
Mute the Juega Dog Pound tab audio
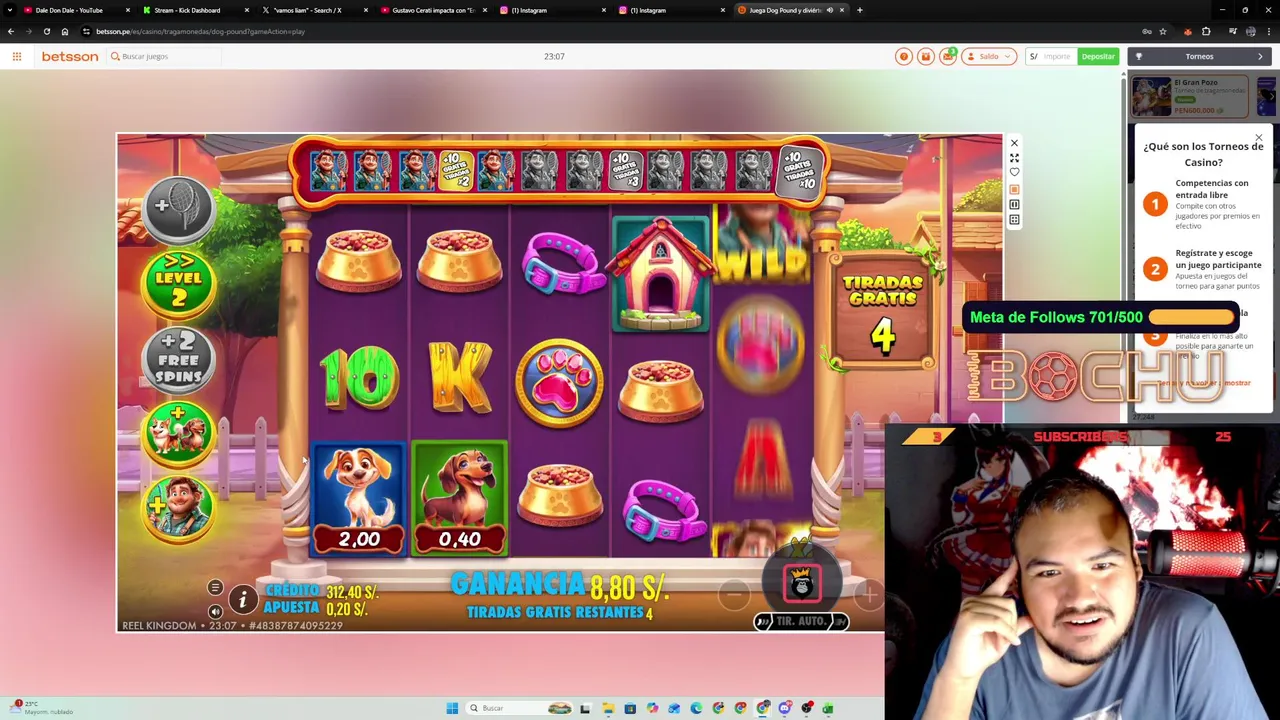[x=829, y=10]
